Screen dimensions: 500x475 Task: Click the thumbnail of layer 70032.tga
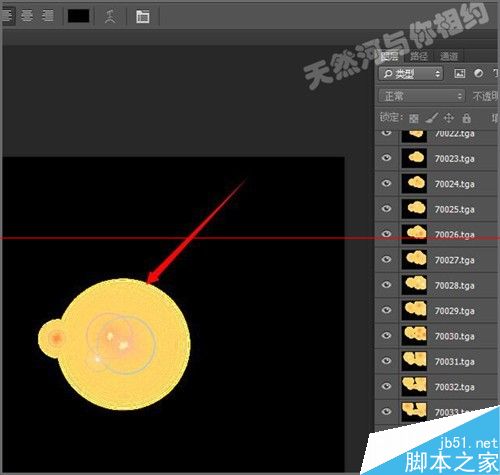(x=414, y=386)
